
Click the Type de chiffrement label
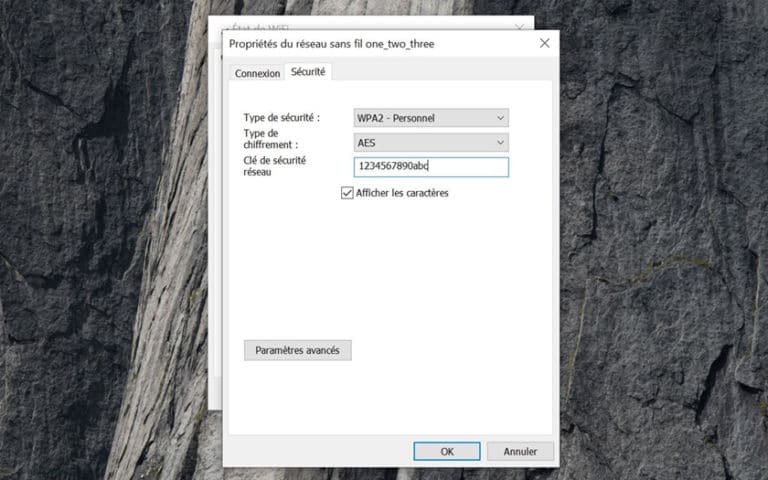271,139
